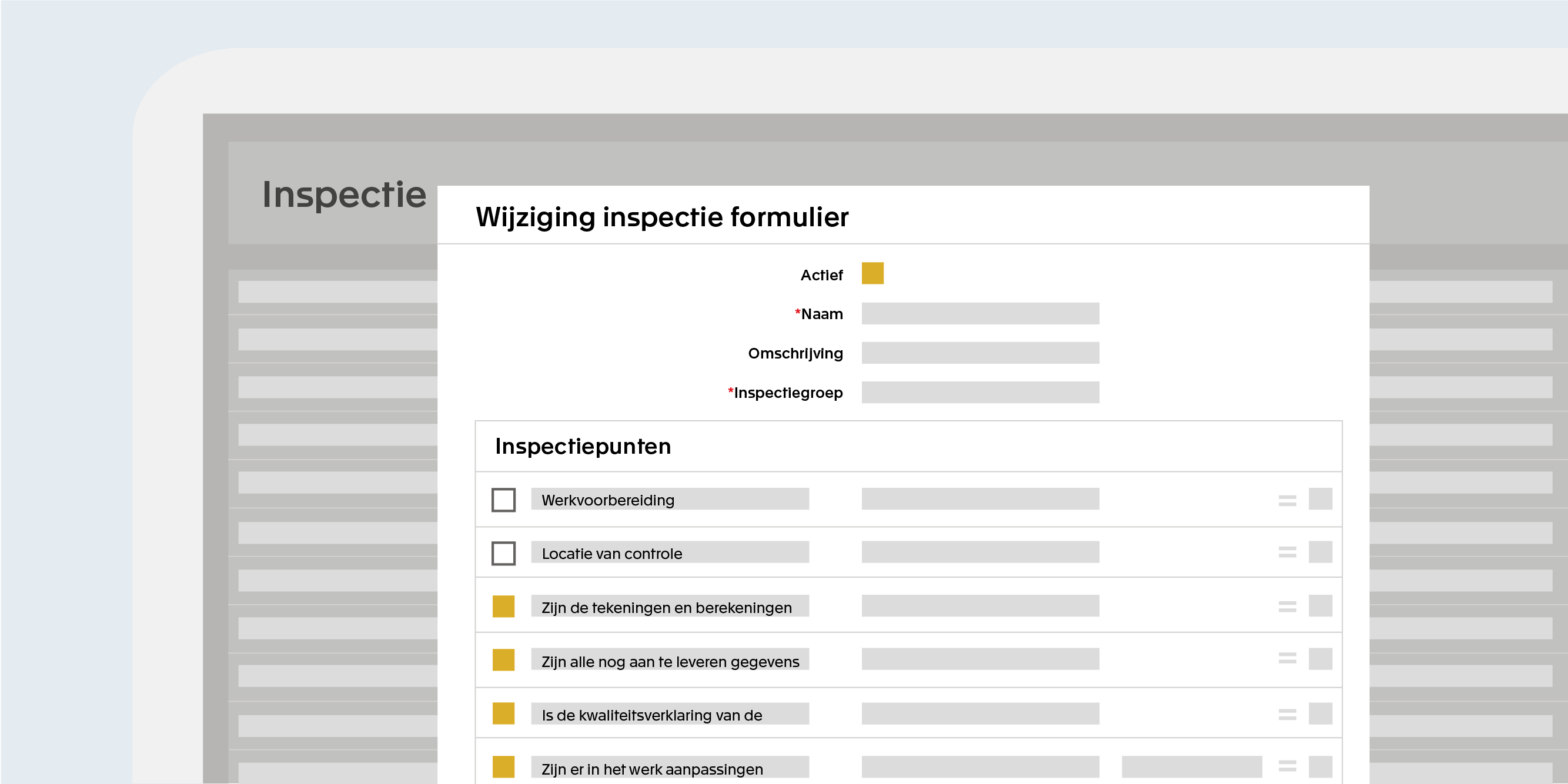Image resolution: width=1568 pixels, height=784 pixels.
Task: Open the second field dropdown in the Werkvoorbereiding row
Action: point(980,500)
